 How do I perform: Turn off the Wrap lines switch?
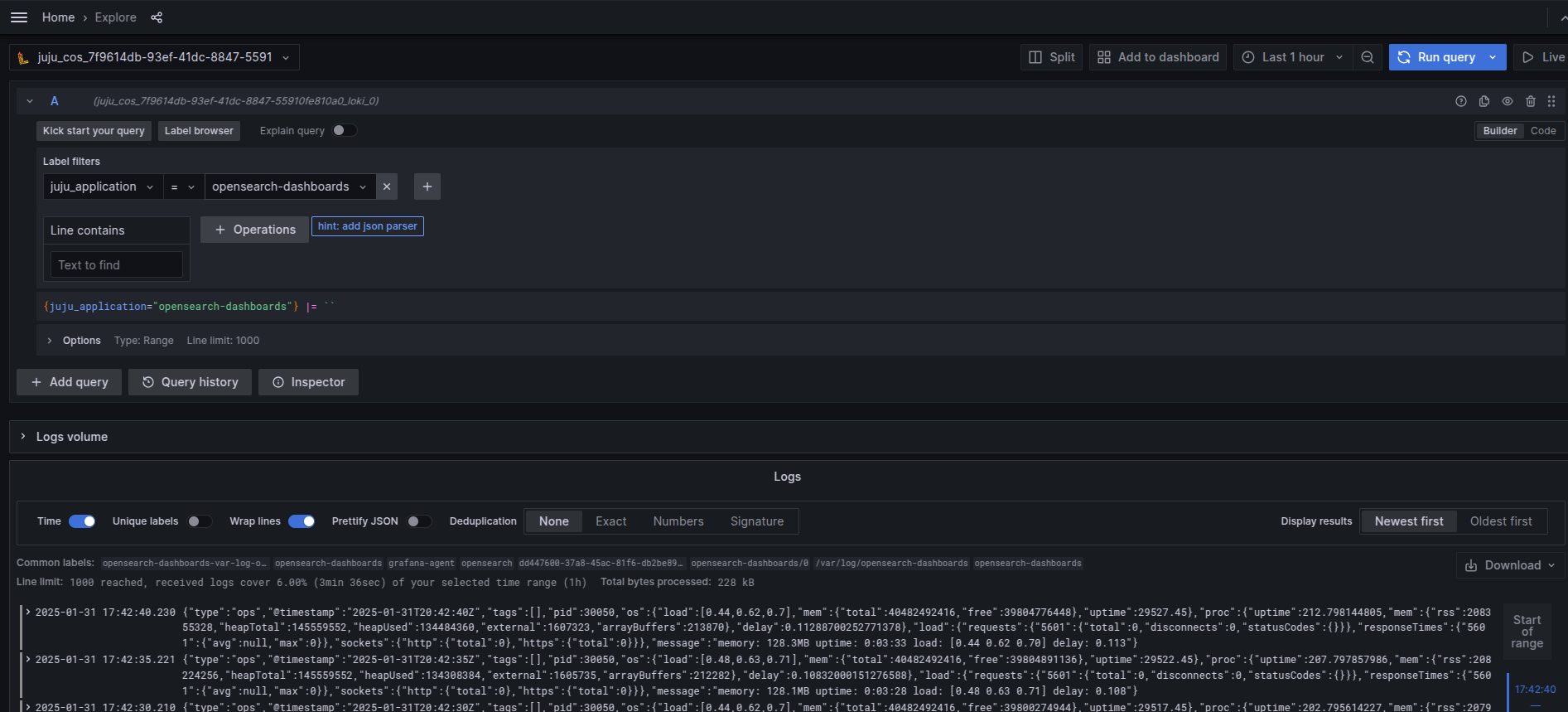[x=302, y=521]
